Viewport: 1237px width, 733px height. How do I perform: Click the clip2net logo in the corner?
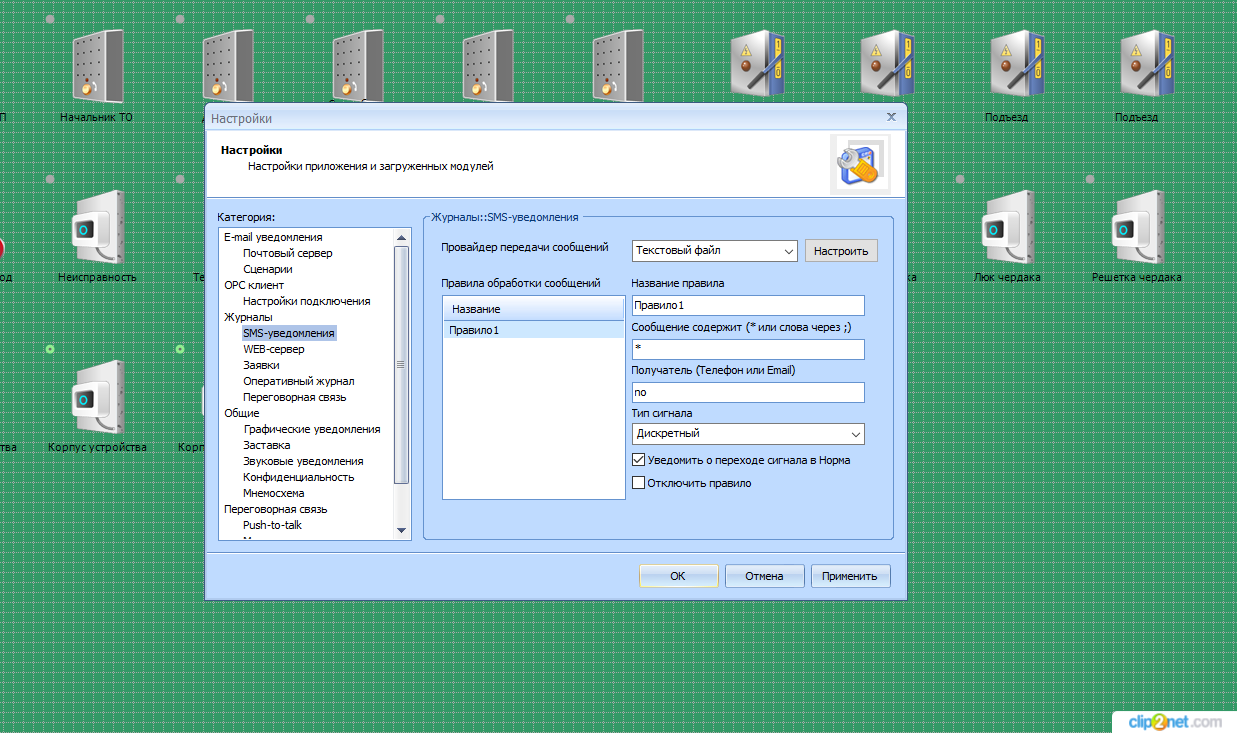click(x=1175, y=721)
